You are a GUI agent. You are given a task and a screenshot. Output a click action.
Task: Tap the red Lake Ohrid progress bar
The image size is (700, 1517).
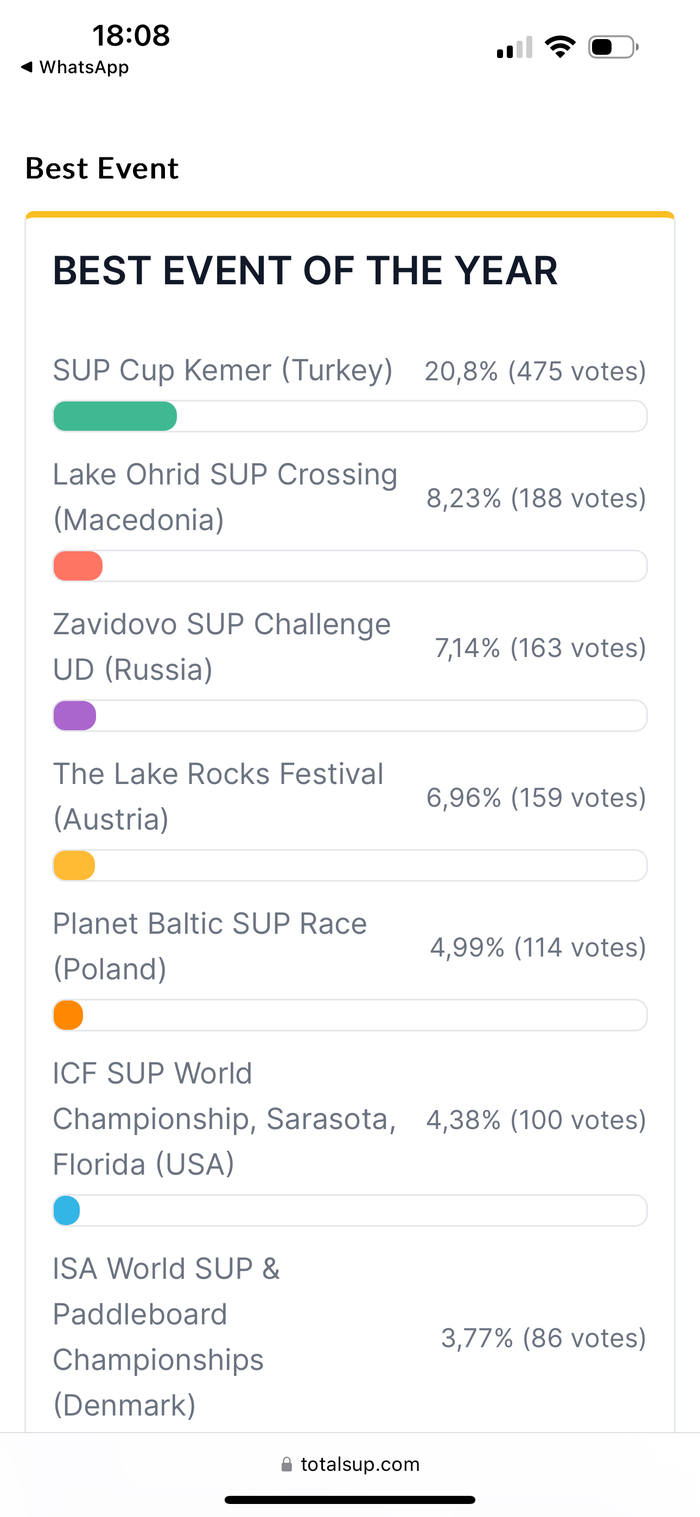click(78, 566)
